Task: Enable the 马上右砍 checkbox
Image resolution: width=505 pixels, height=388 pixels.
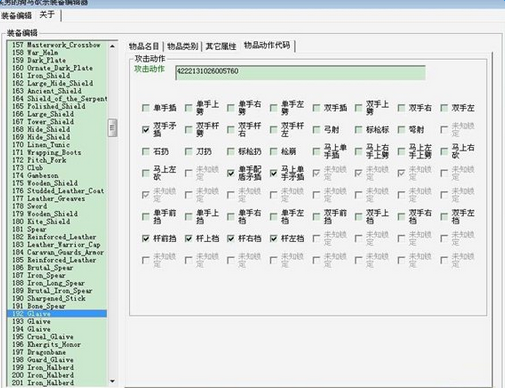Action: (x=444, y=152)
